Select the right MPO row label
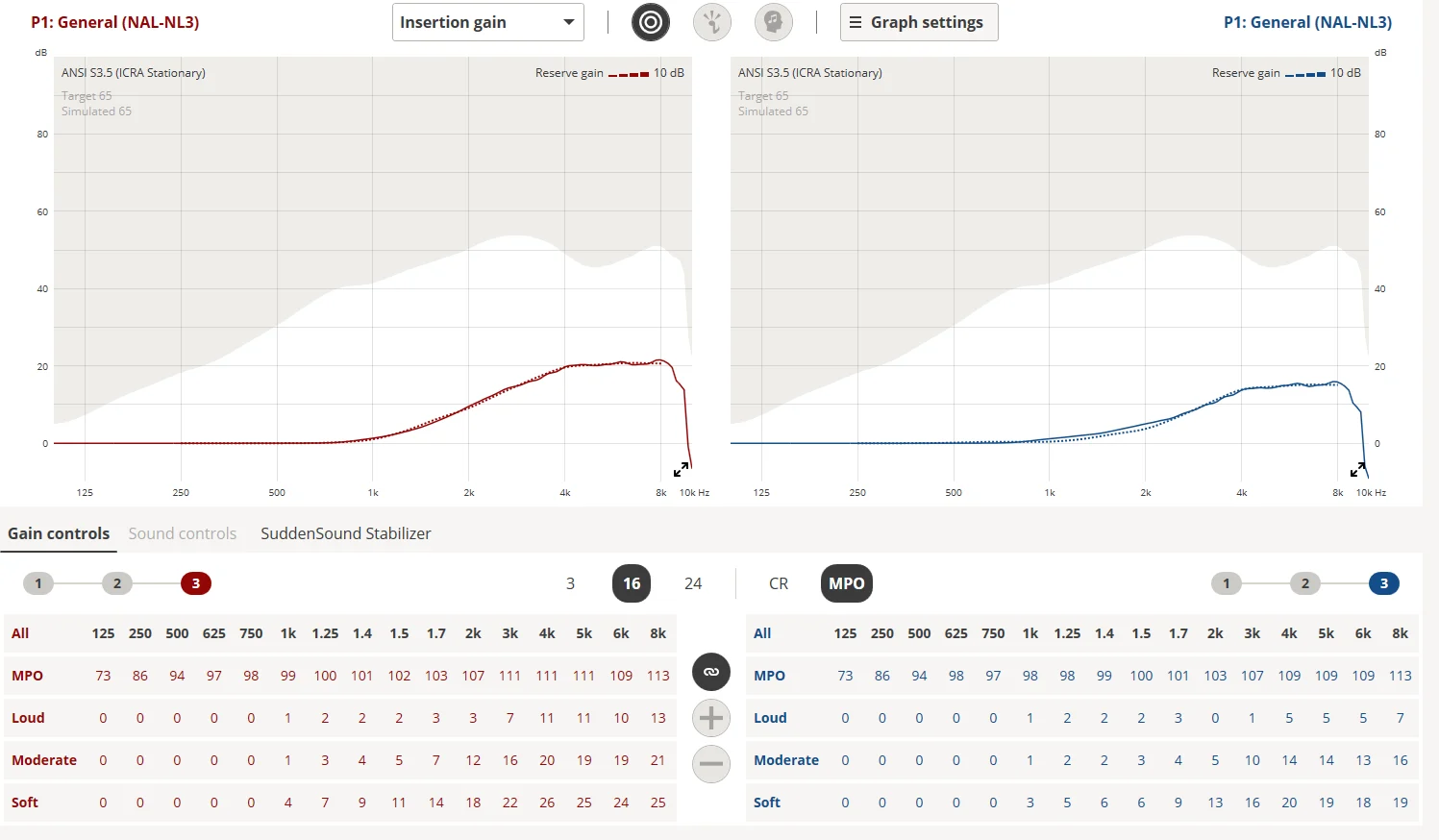1439x840 pixels. click(x=769, y=676)
